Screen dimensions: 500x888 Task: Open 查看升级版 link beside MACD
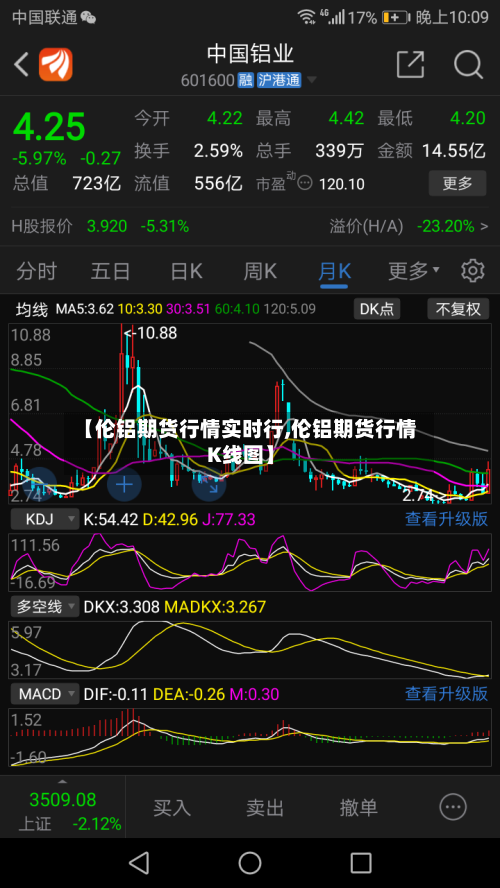click(x=446, y=694)
